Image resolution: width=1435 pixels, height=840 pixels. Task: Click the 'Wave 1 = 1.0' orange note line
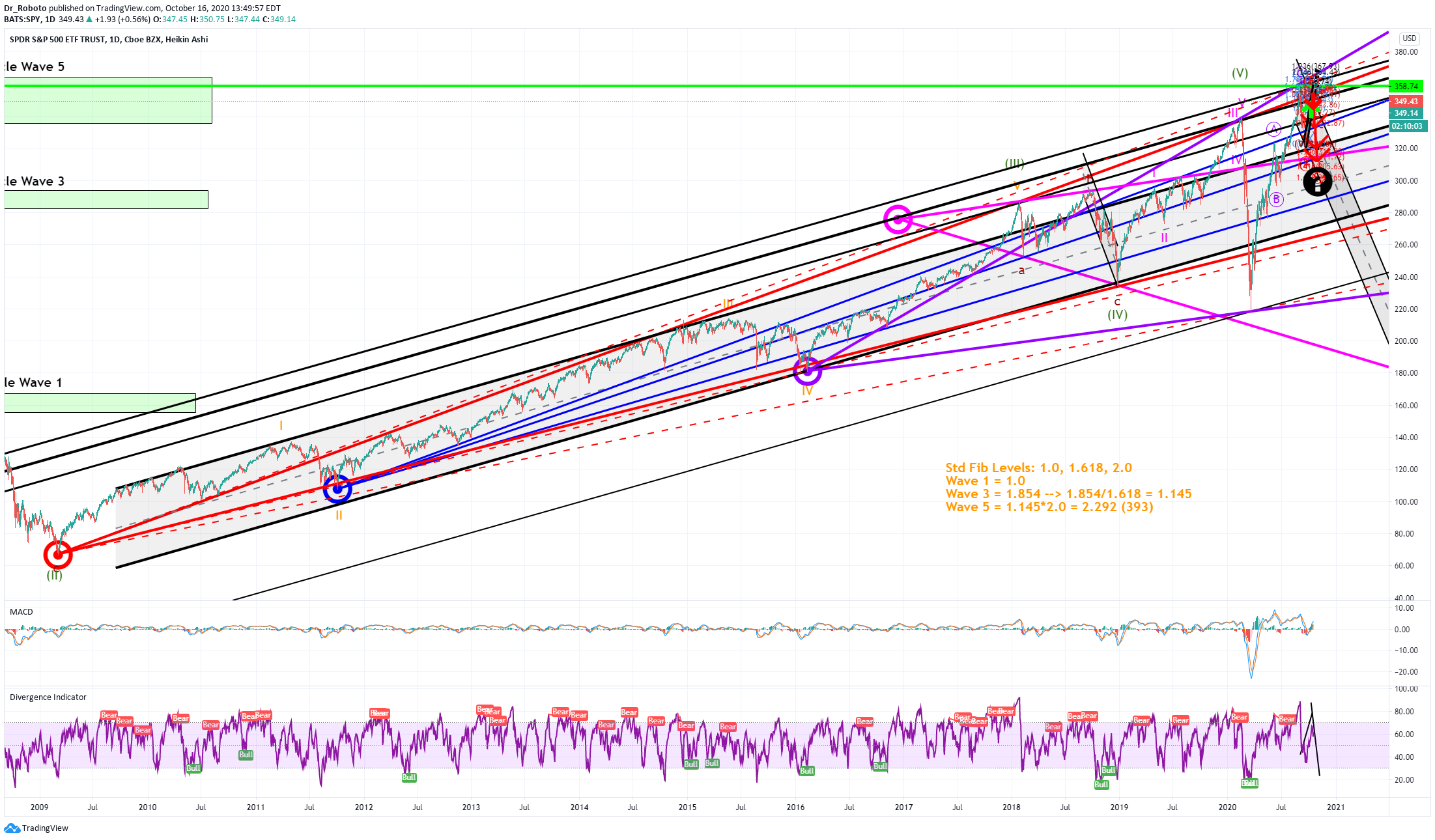986,481
